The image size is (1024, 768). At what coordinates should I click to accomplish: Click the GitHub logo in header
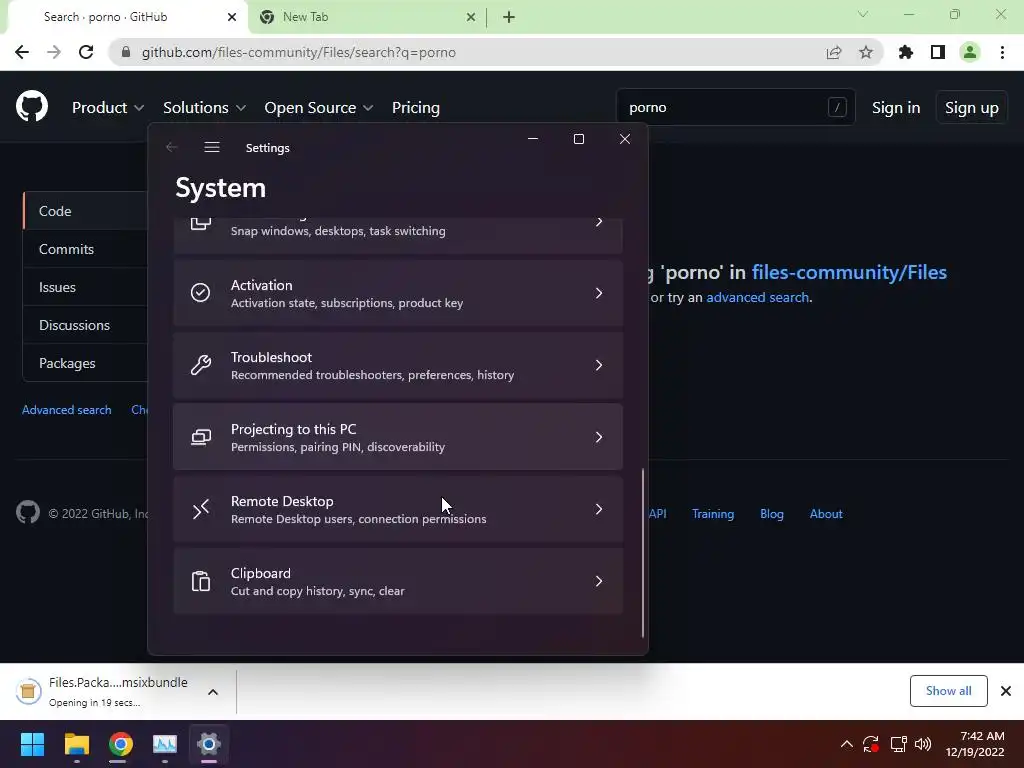tap(32, 106)
